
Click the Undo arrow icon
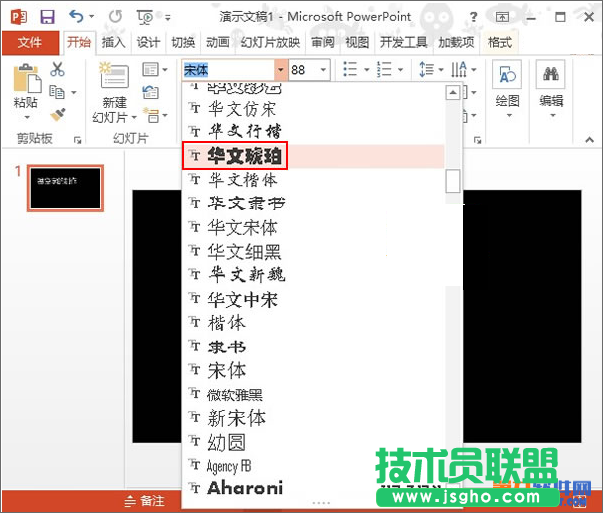[76, 17]
